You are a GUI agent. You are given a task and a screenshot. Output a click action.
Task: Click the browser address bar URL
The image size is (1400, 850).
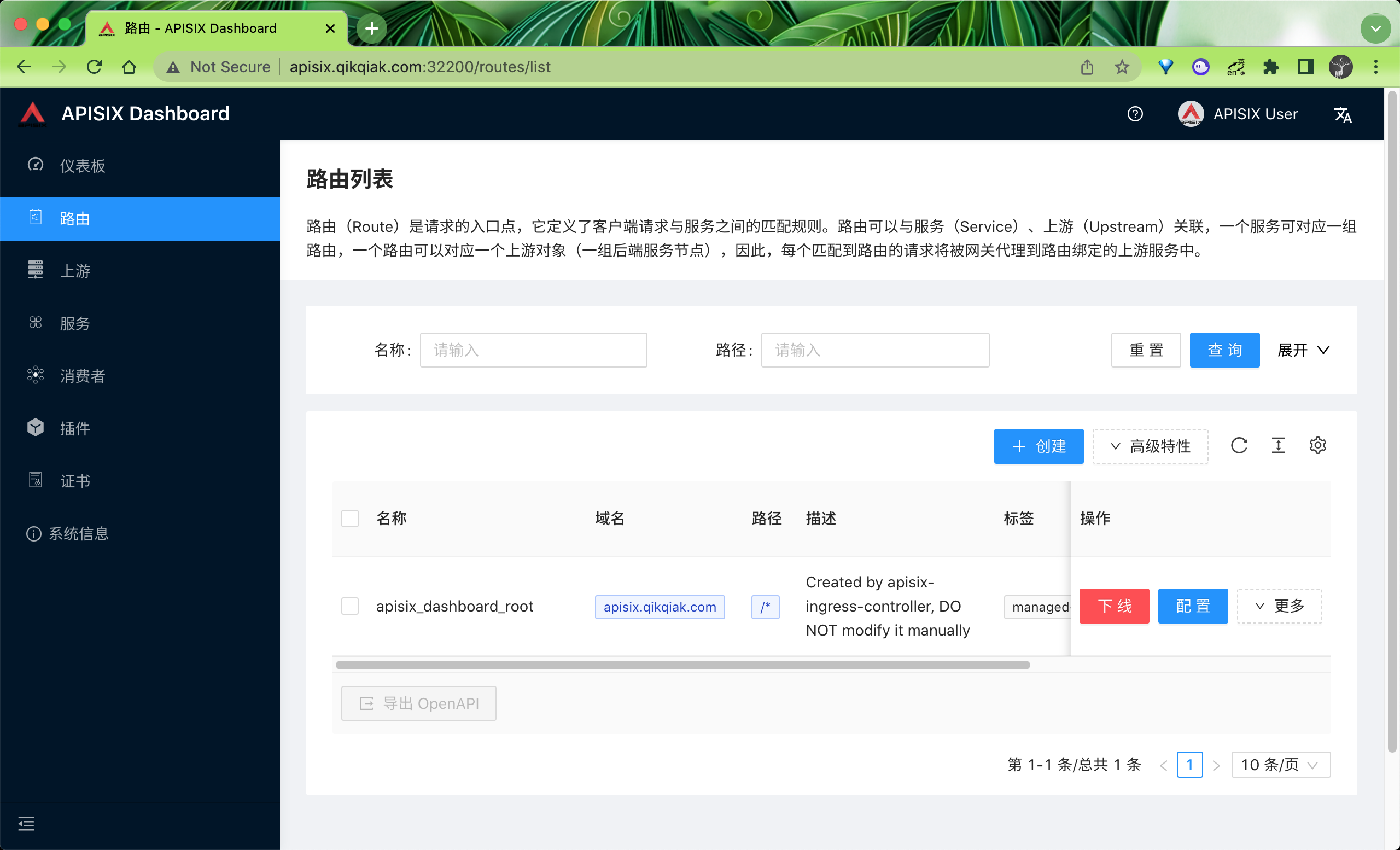[420, 67]
